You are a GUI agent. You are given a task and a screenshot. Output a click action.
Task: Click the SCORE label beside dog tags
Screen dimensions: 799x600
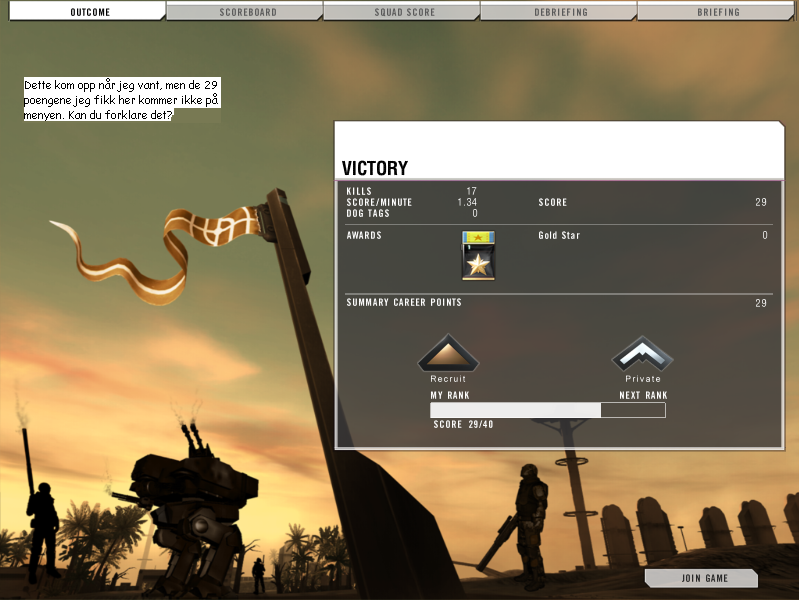coord(552,202)
